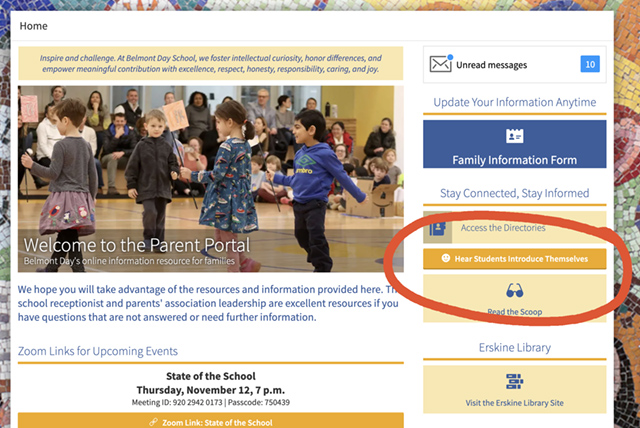This screenshot has width=640, height=428.
Task: Open Zoom Link: State of the School
Action: (217, 422)
